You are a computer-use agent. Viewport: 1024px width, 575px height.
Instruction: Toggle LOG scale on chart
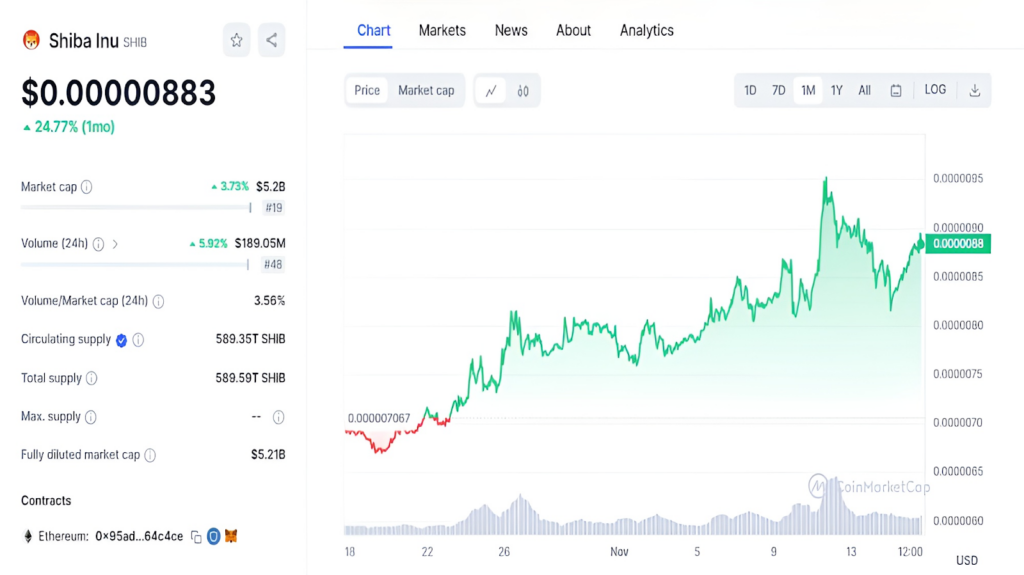(935, 90)
